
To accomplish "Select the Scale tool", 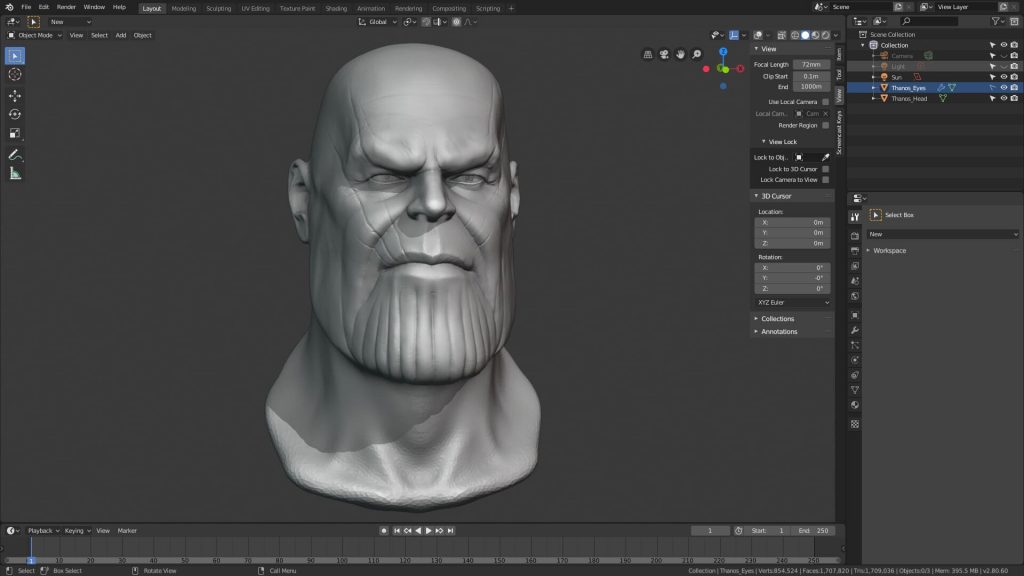I will pos(15,133).
